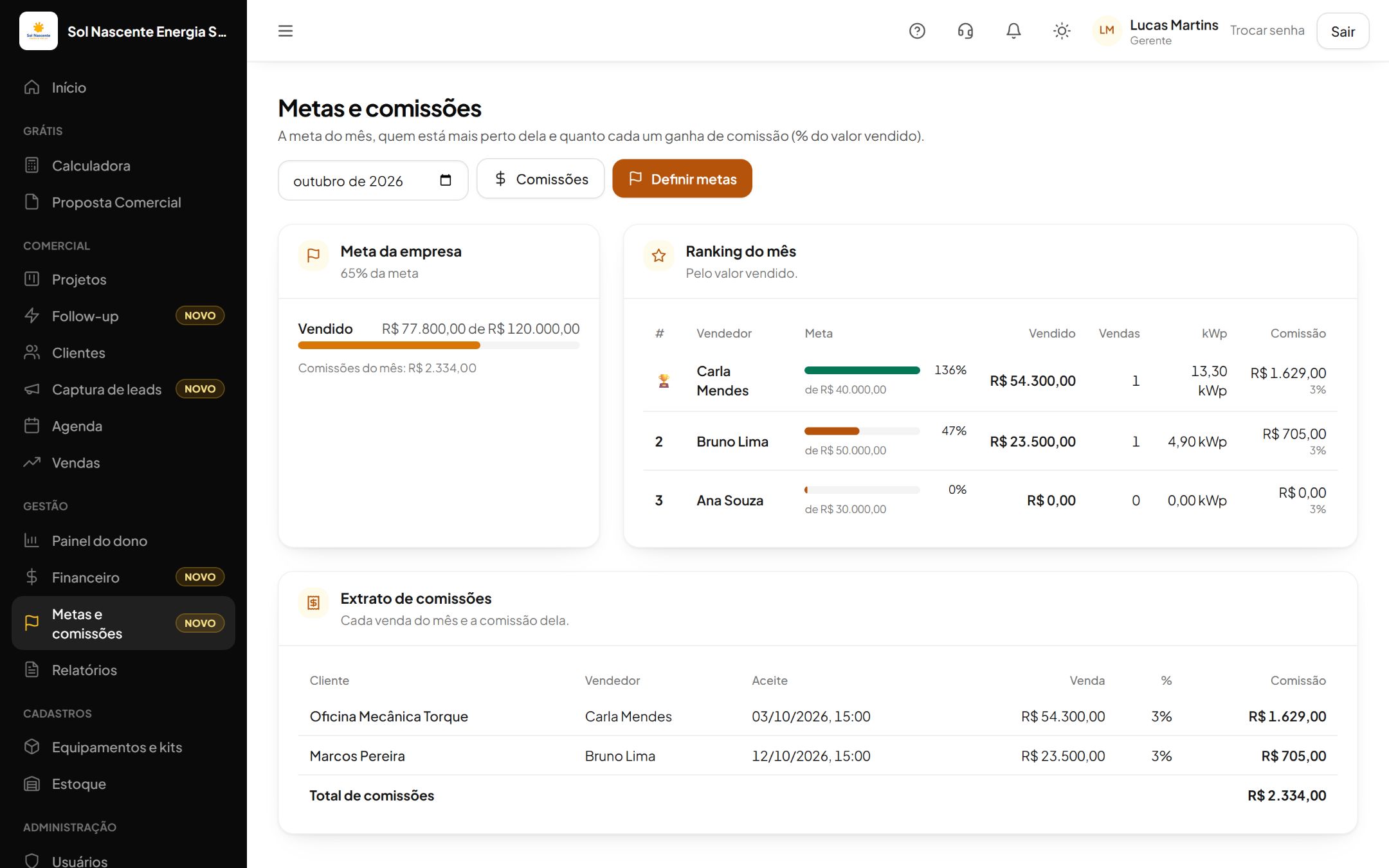1389x868 pixels.
Task: Select Metas e comissões sidebar item
Action: tap(123, 623)
